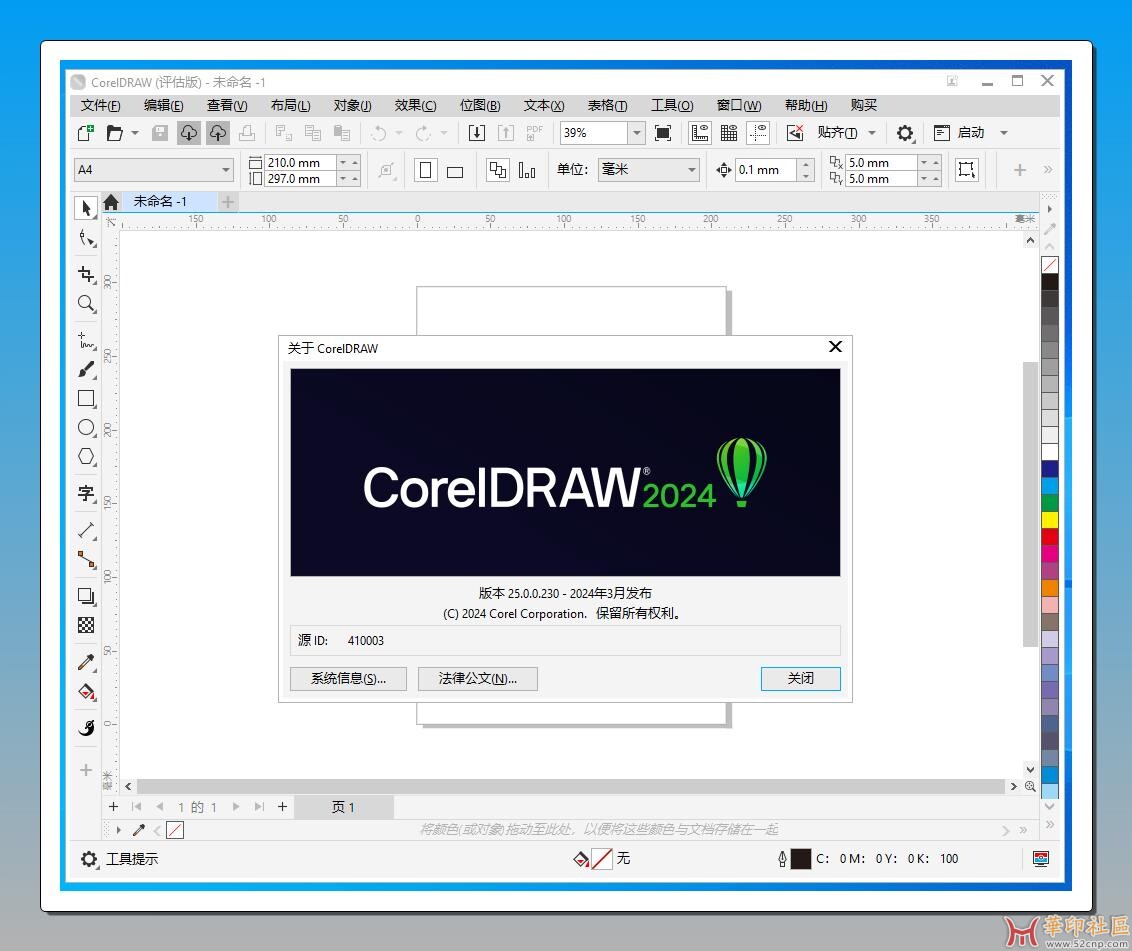Open the 文件(F) menu
Image resolution: width=1132 pixels, height=951 pixels.
coord(100,105)
